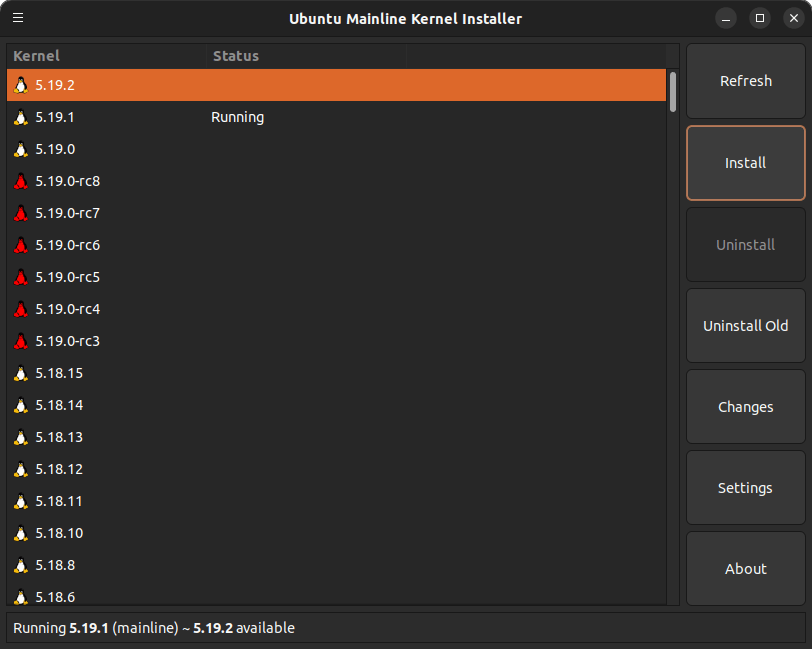The height and width of the screenshot is (649, 812).
Task: Maximize the Kernel Installer window
Action: pyautogui.click(x=760, y=19)
